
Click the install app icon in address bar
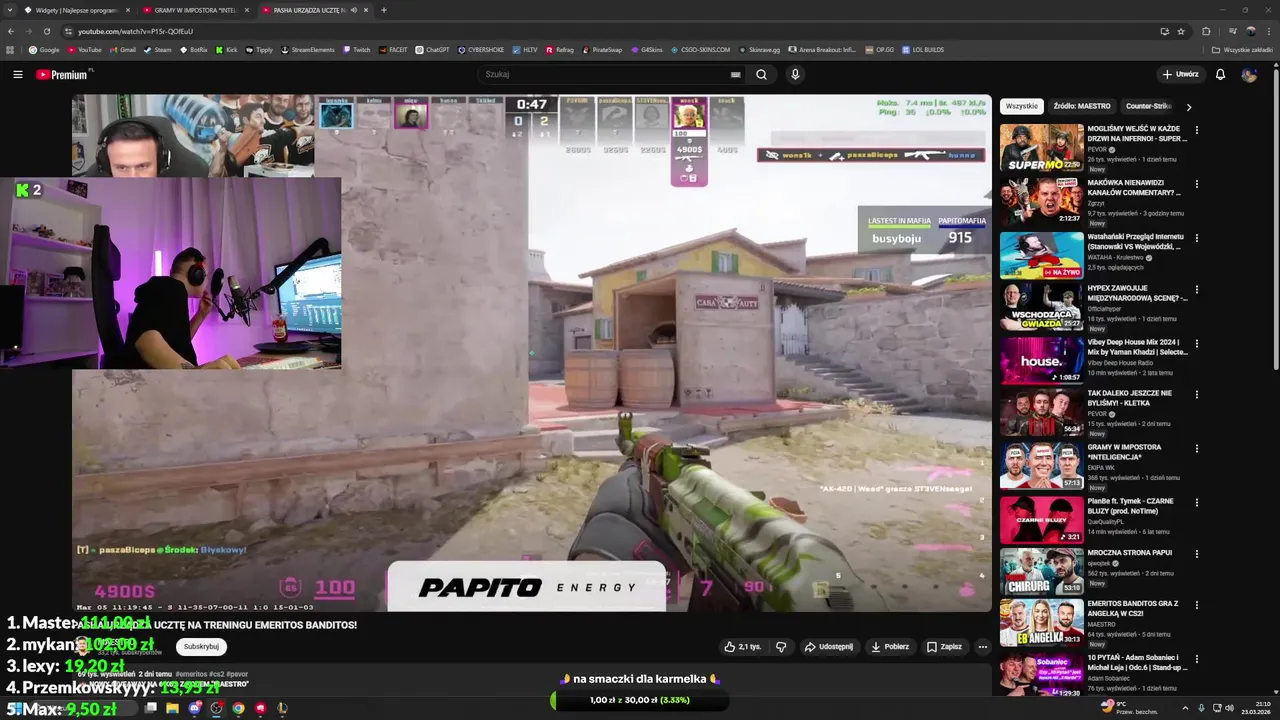pos(1164,31)
